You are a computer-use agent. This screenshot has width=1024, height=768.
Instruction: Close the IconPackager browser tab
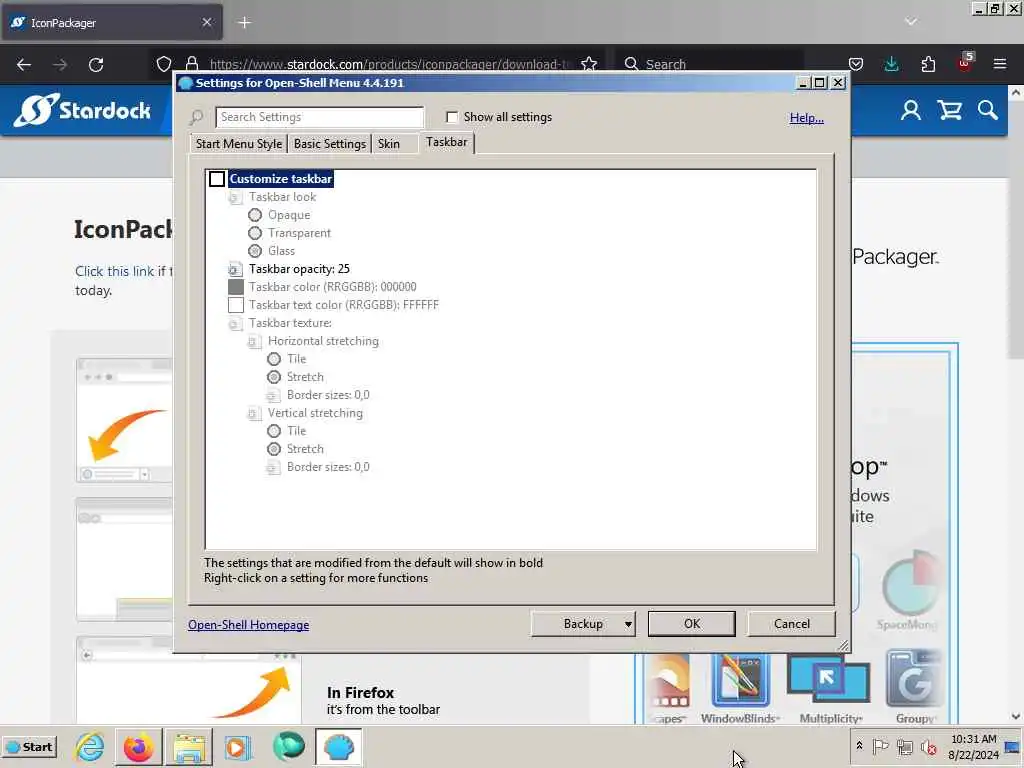point(206,22)
